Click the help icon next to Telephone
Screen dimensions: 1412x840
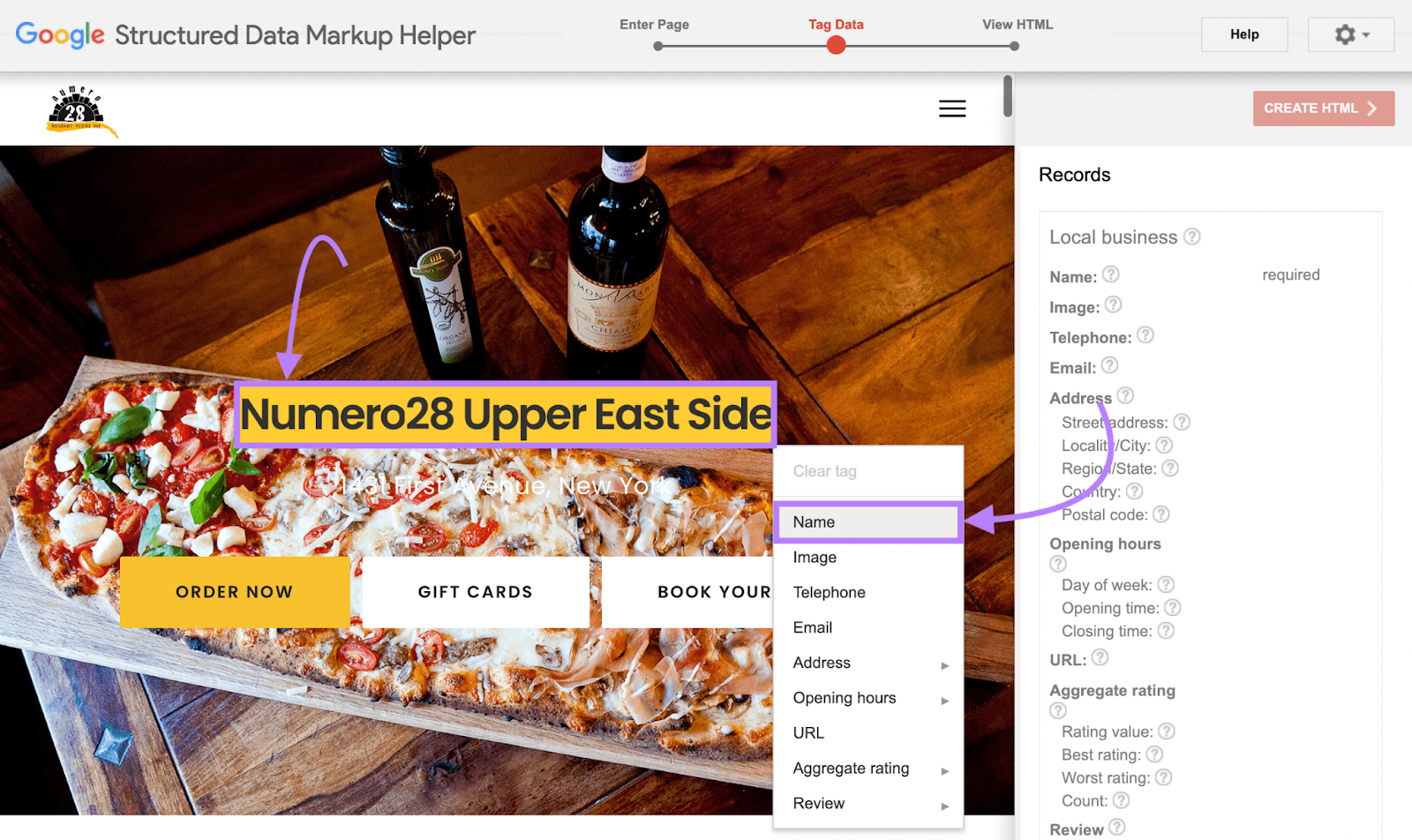click(x=1145, y=335)
